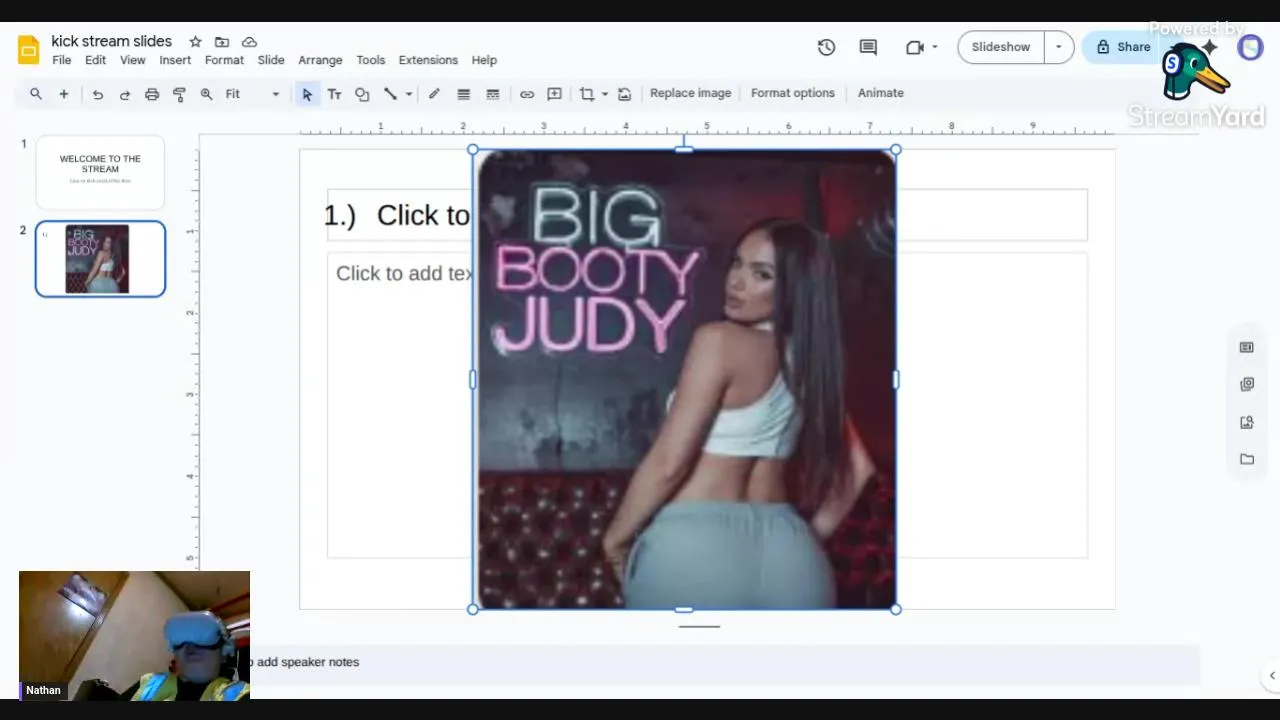Image resolution: width=1280 pixels, height=720 pixels.
Task: Add a new slide with plus icon
Action: [x=63, y=94]
